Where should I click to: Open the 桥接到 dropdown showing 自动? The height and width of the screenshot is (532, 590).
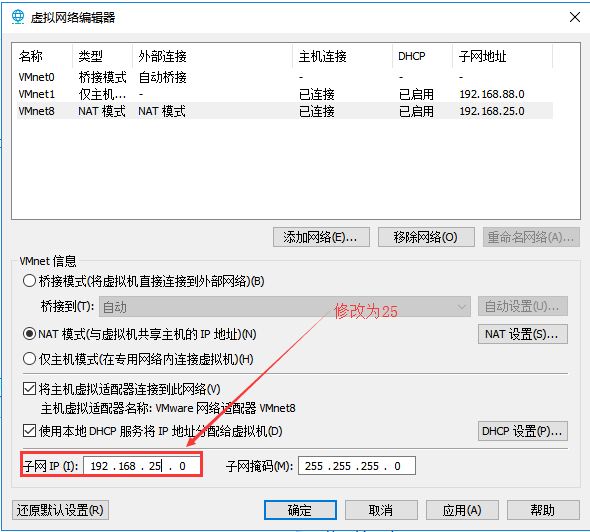285,307
